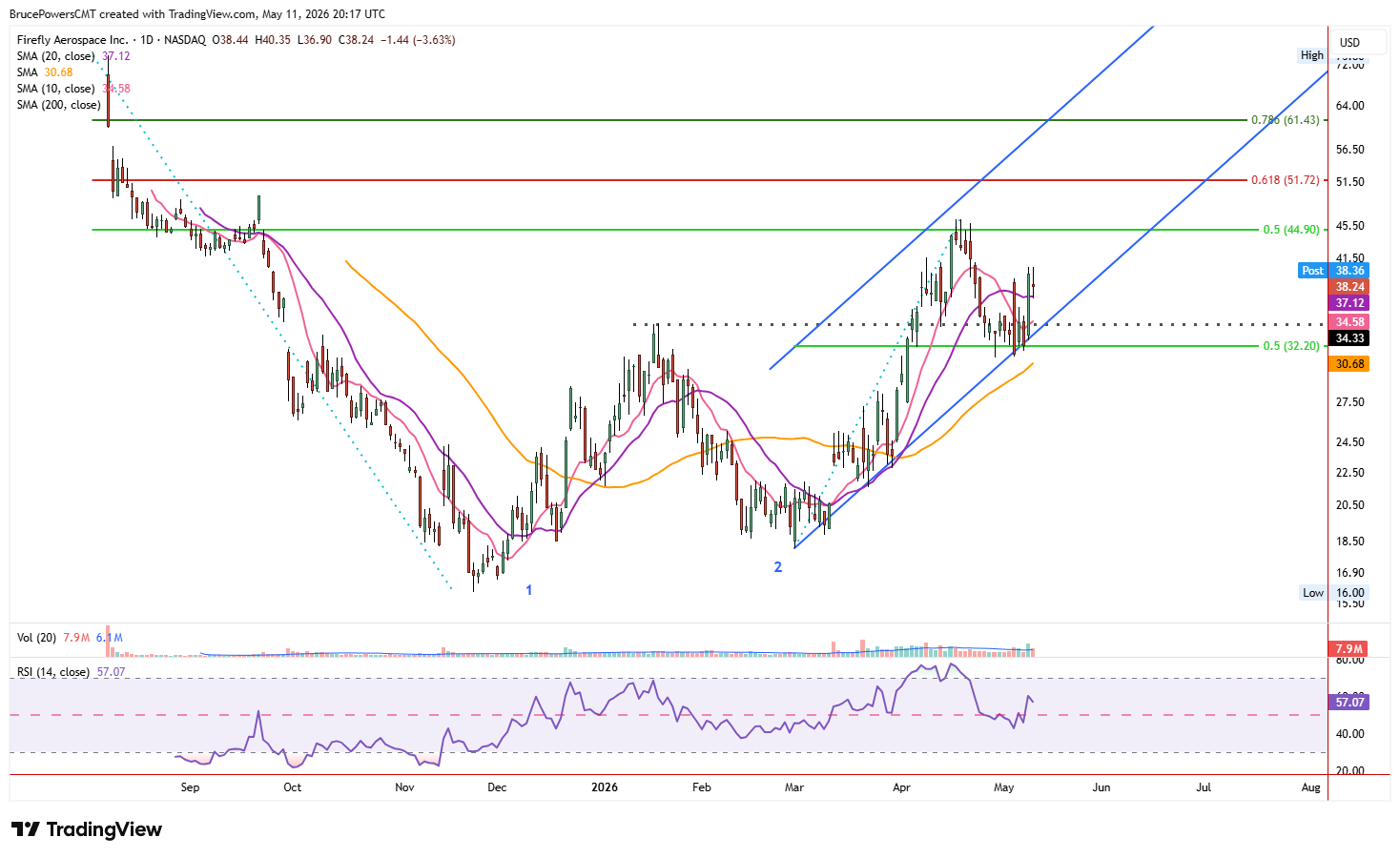The height and width of the screenshot is (858, 1400).
Task: Select the SMA 30.68 indicator legend
Action: coord(45,72)
